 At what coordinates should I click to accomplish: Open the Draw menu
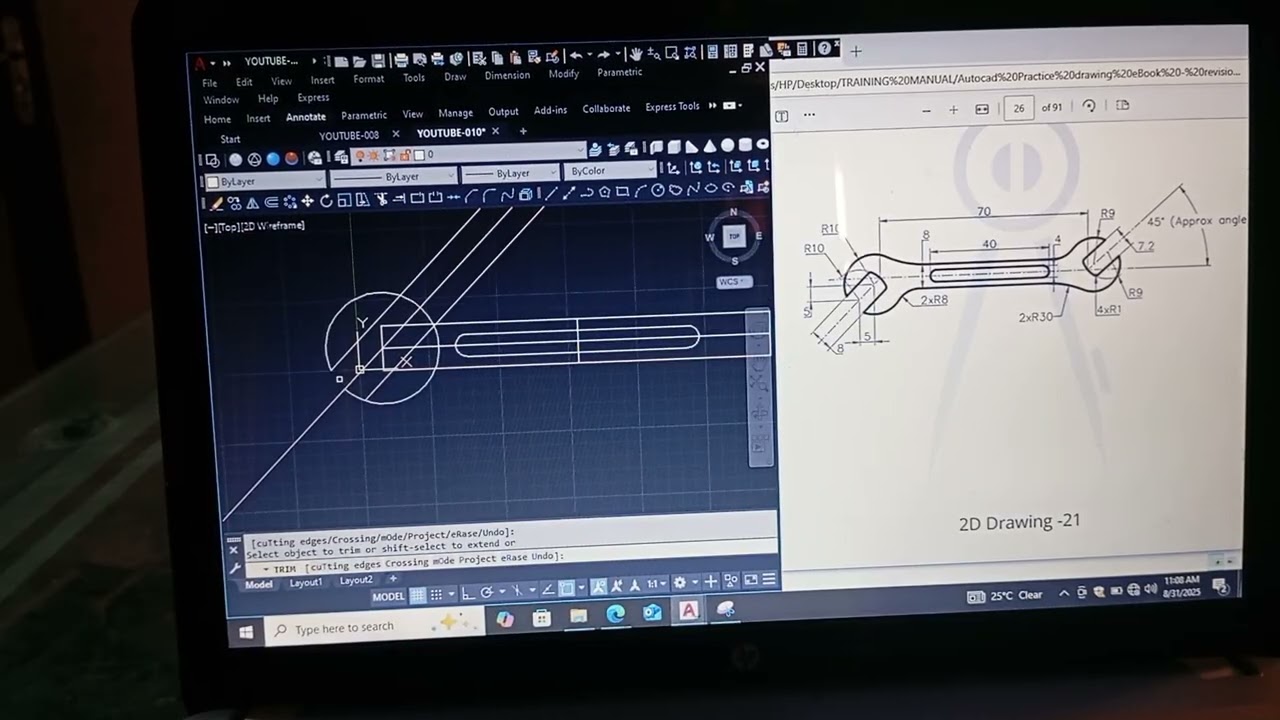(455, 77)
